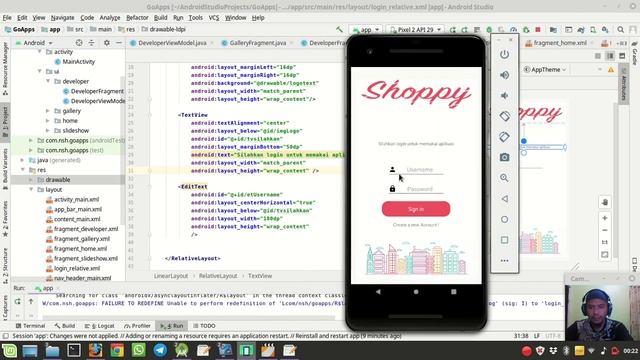
Task: Click emulator zoom magnifier icon
Action: (x=504, y=178)
